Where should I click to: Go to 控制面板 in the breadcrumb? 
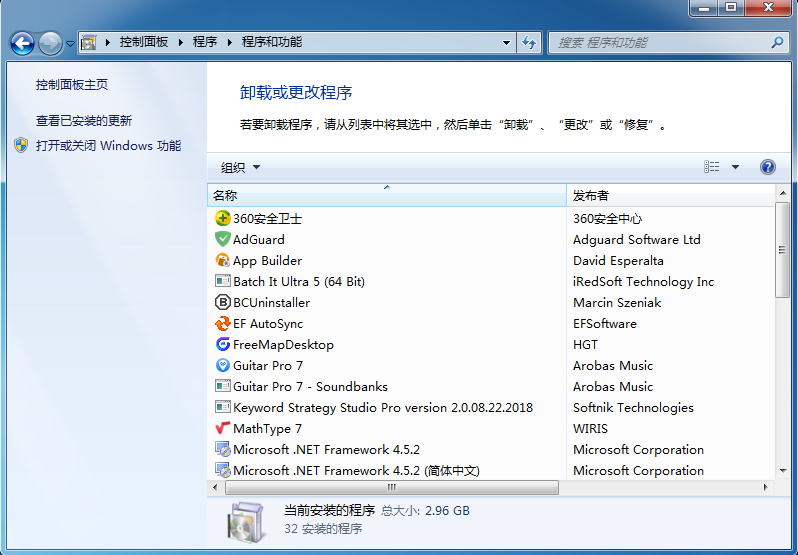tap(144, 42)
